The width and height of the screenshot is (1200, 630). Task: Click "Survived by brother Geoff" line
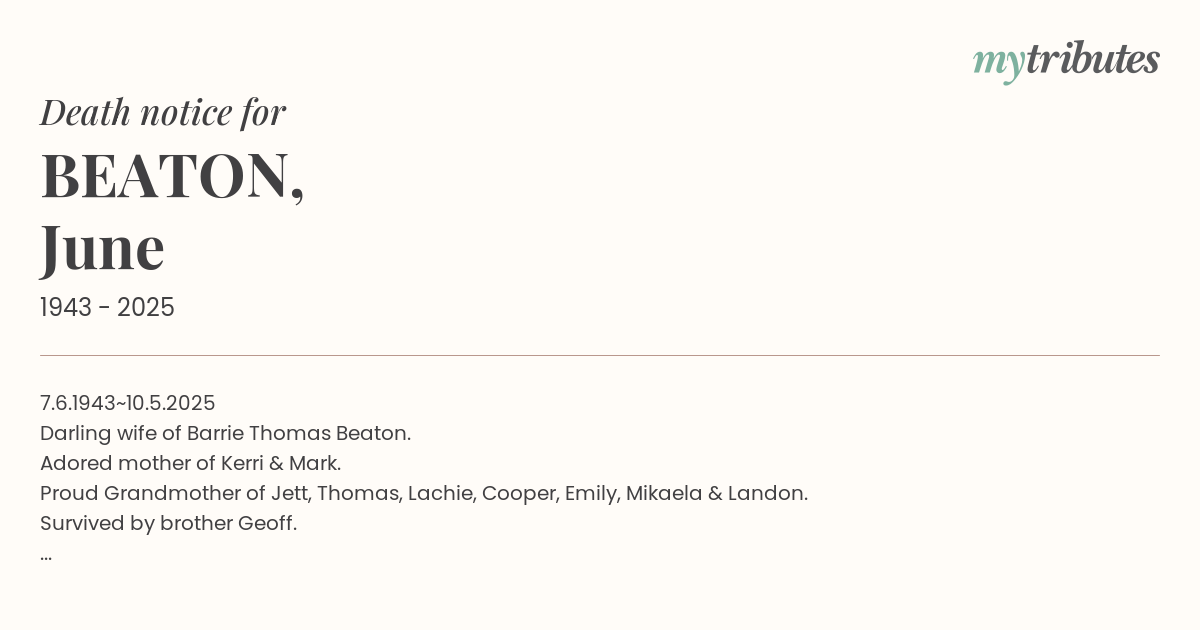tap(168, 523)
